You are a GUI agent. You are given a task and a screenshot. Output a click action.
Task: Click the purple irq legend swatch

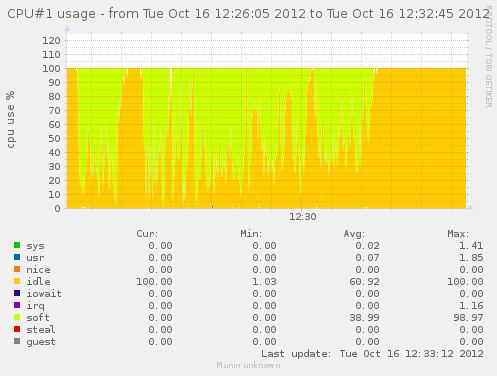tap(17, 305)
